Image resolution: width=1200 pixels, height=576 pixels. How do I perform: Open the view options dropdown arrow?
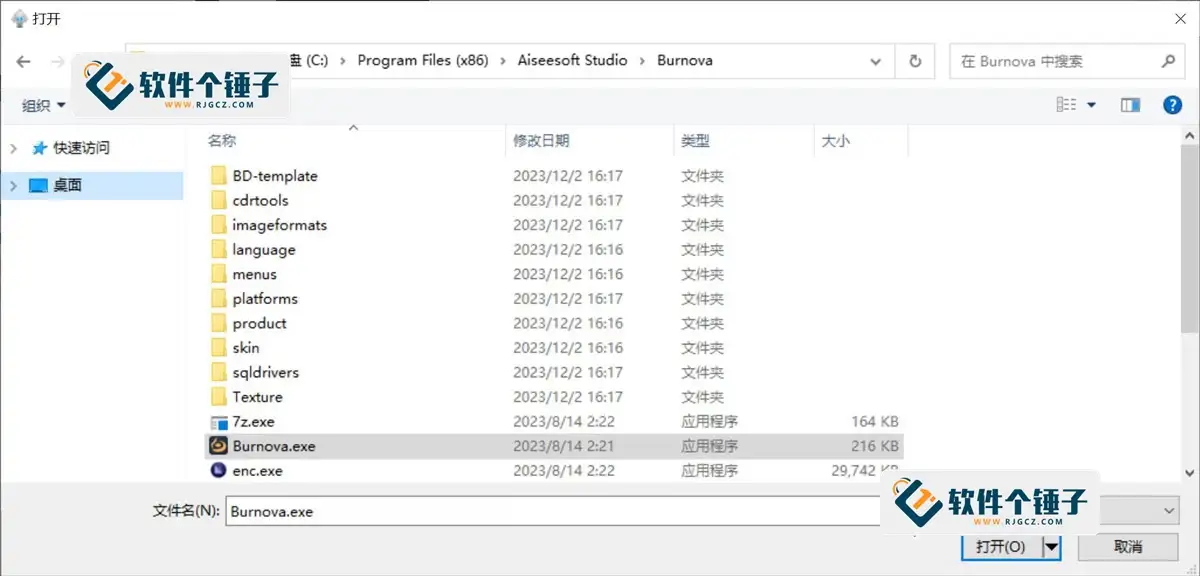(x=1091, y=105)
